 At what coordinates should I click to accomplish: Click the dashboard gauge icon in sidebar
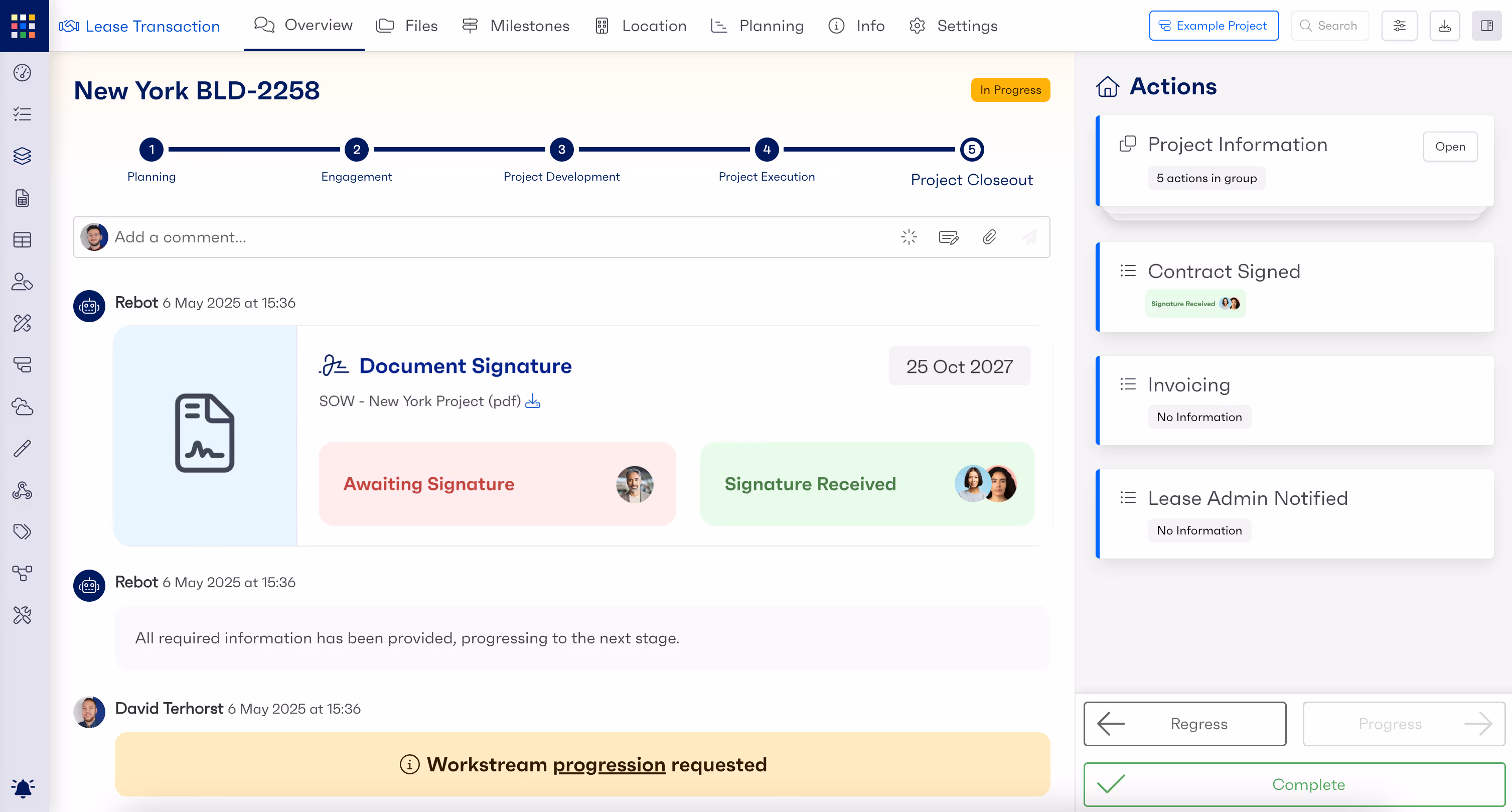click(x=22, y=72)
